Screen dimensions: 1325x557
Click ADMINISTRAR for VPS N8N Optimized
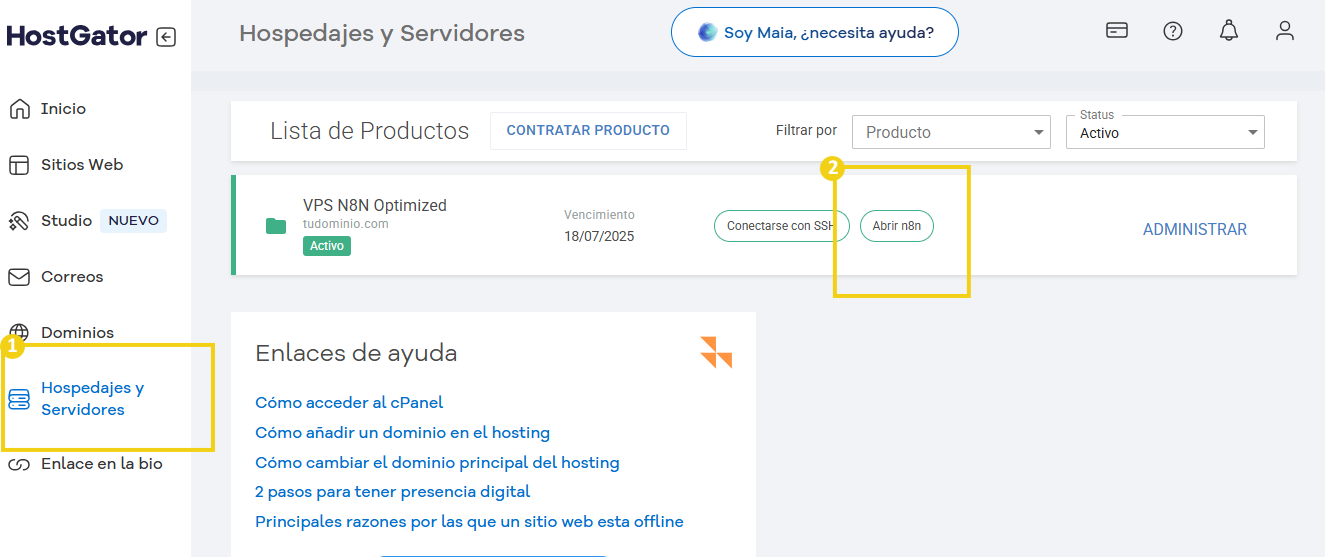click(x=1195, y=230)
